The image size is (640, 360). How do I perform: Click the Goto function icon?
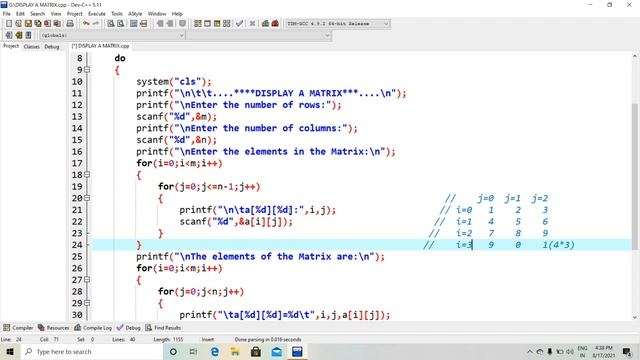click(x=133, y=24)
